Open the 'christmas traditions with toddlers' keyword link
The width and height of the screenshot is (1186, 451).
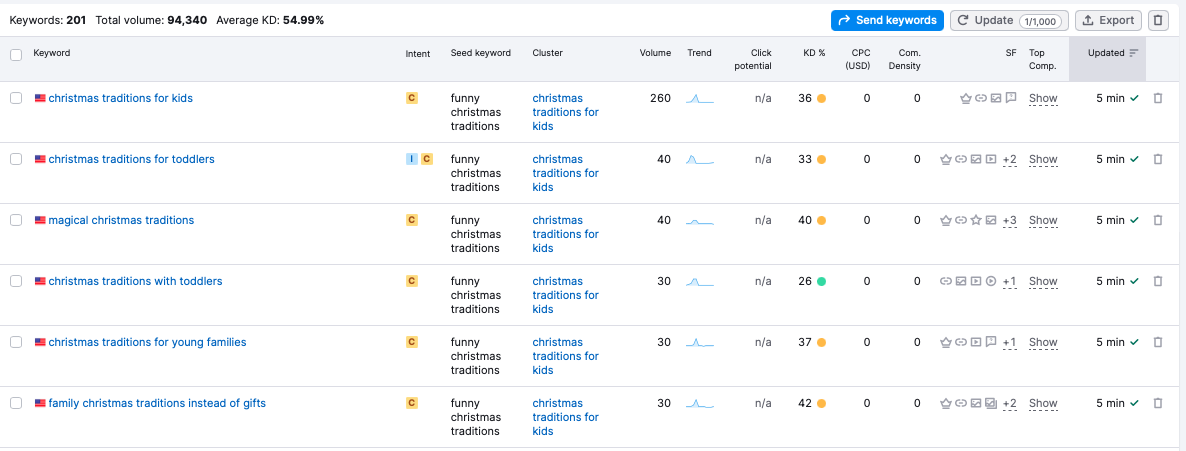pyautogui.click(x=135, y=281)
